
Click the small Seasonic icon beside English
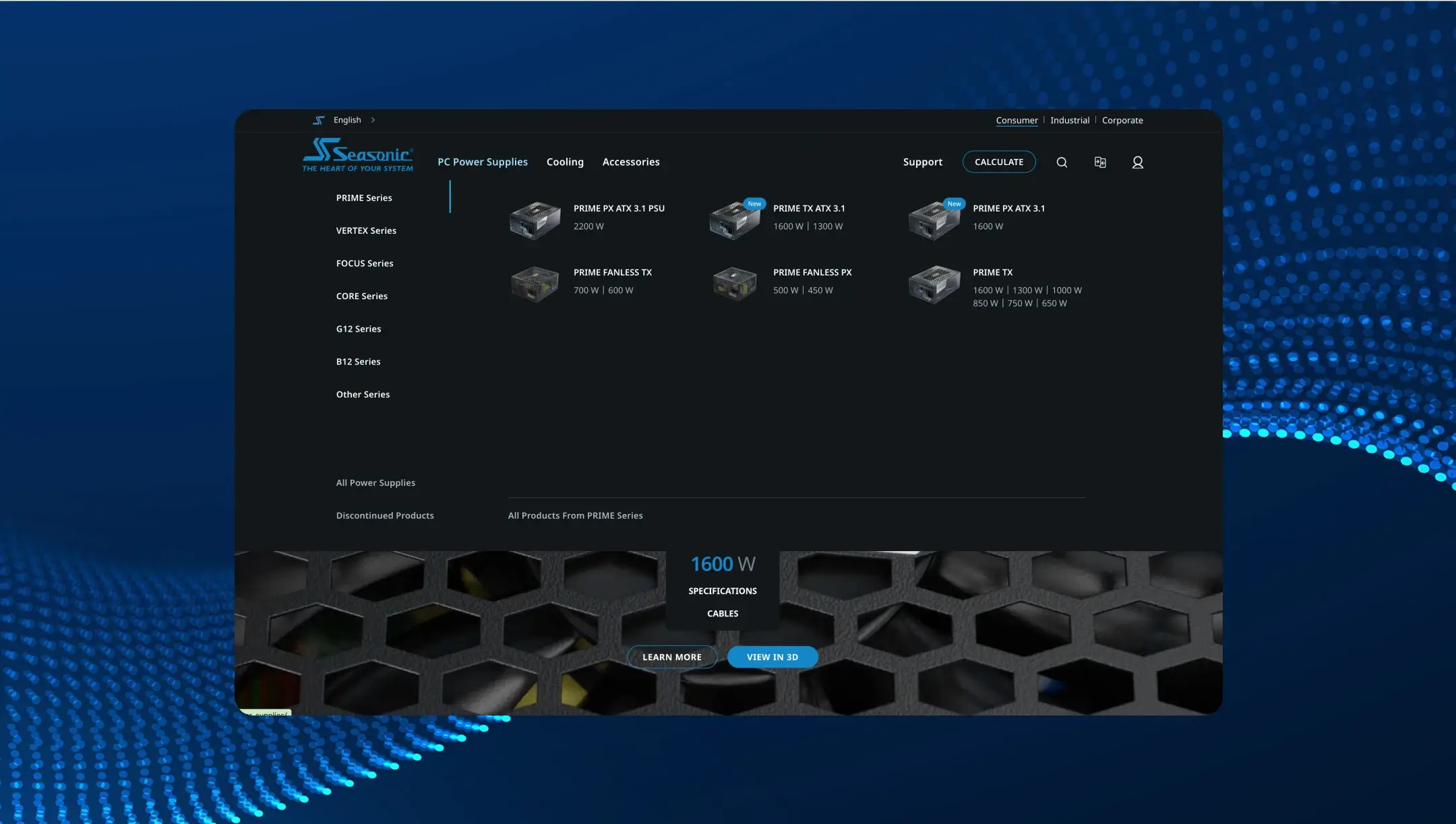click(x=319, y=120)
